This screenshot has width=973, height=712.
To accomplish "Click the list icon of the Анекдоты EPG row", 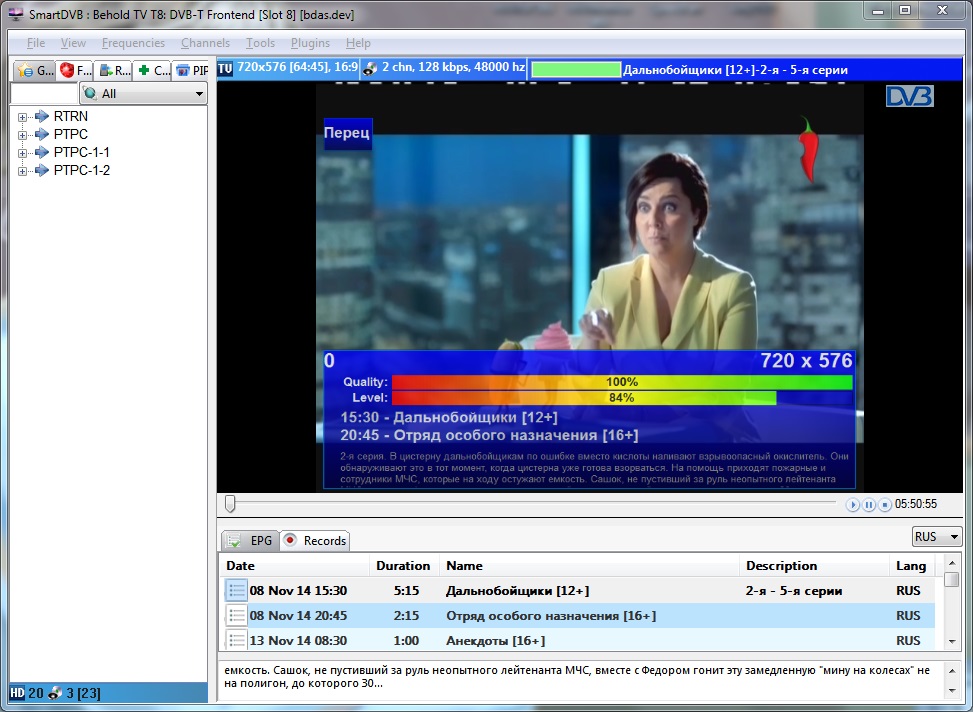I will pyautogui.click(x=236, y=640).
